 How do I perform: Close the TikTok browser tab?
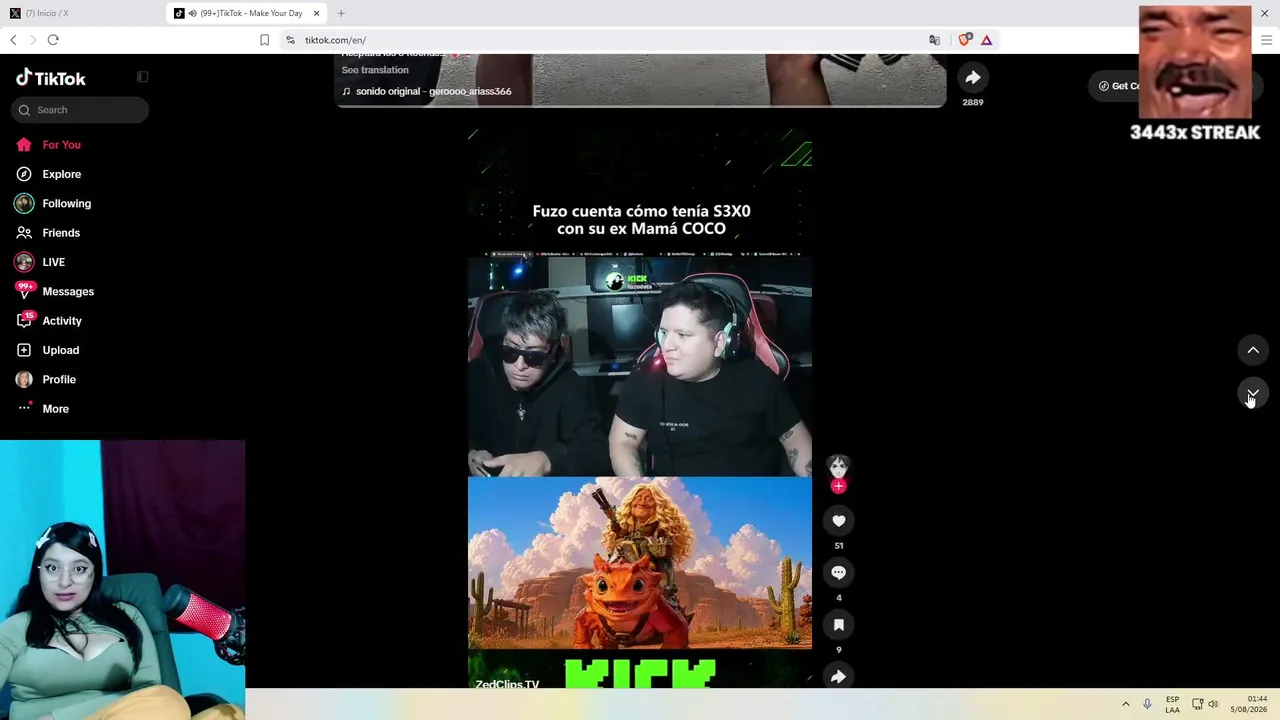317,13
